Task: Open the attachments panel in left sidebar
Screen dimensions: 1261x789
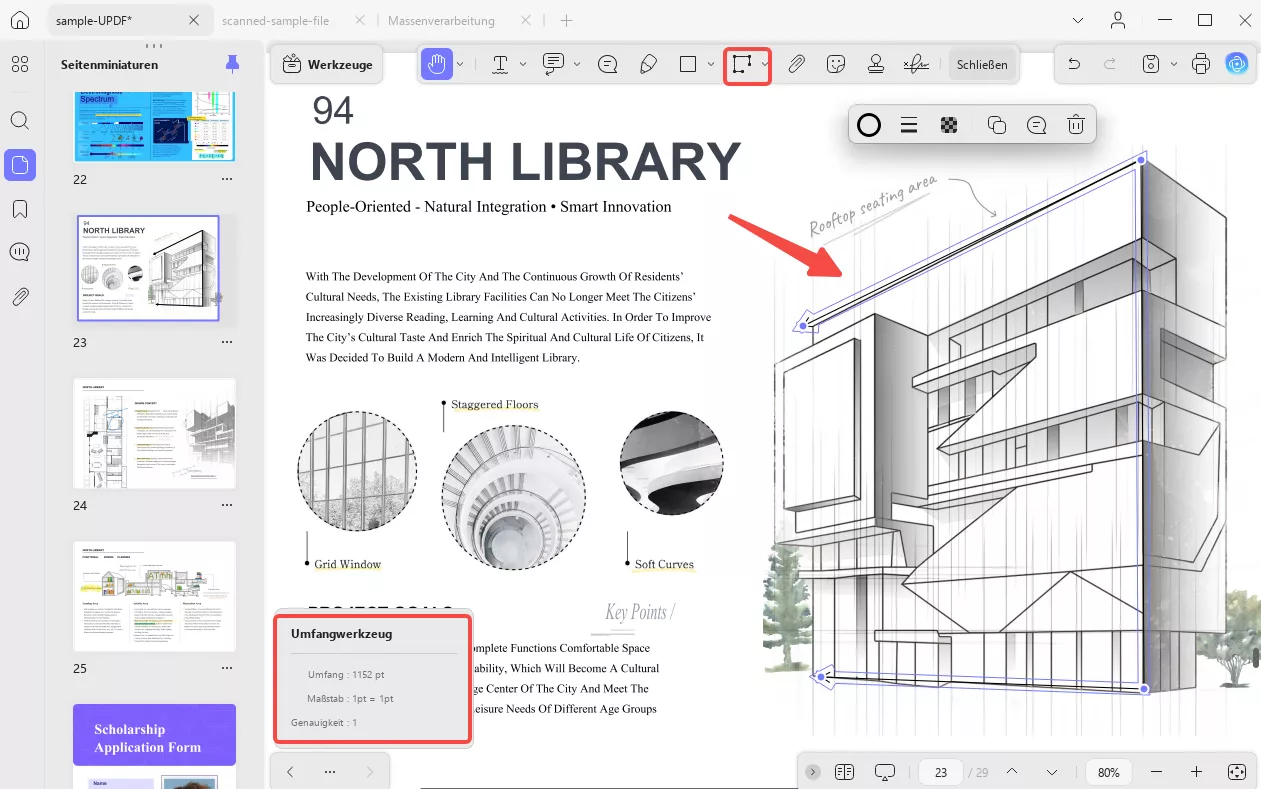Action: point(20,296)
